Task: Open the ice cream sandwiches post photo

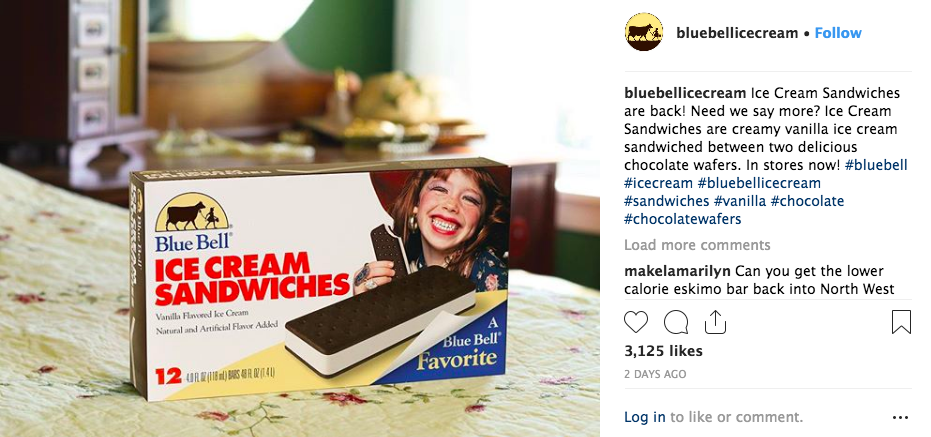Action: 300,218
